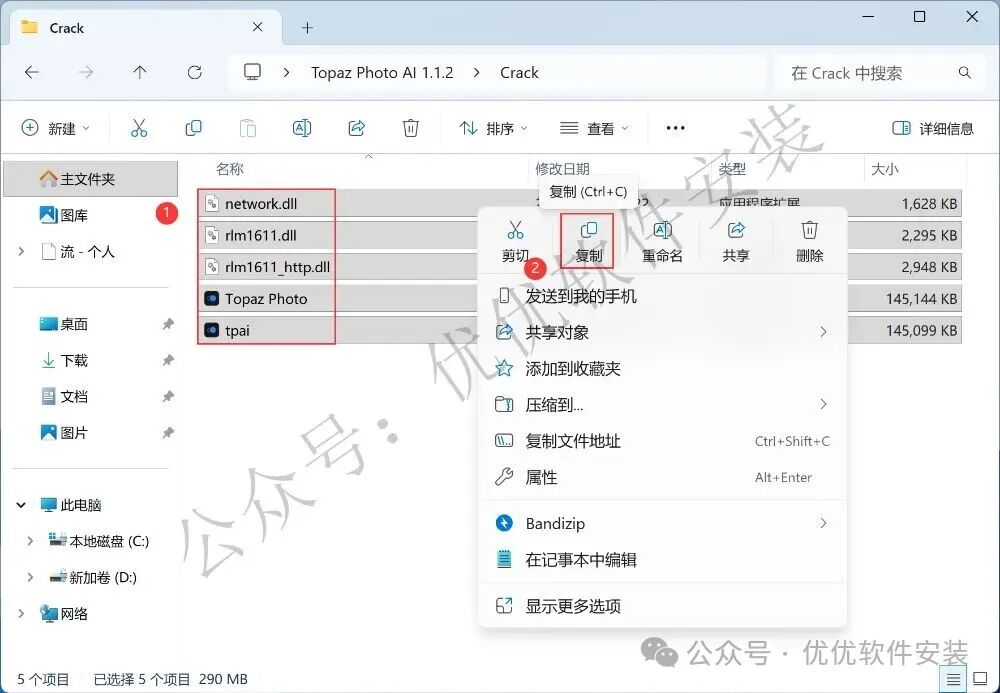Open the 压缩到... submenu

(x=662, y=404)
